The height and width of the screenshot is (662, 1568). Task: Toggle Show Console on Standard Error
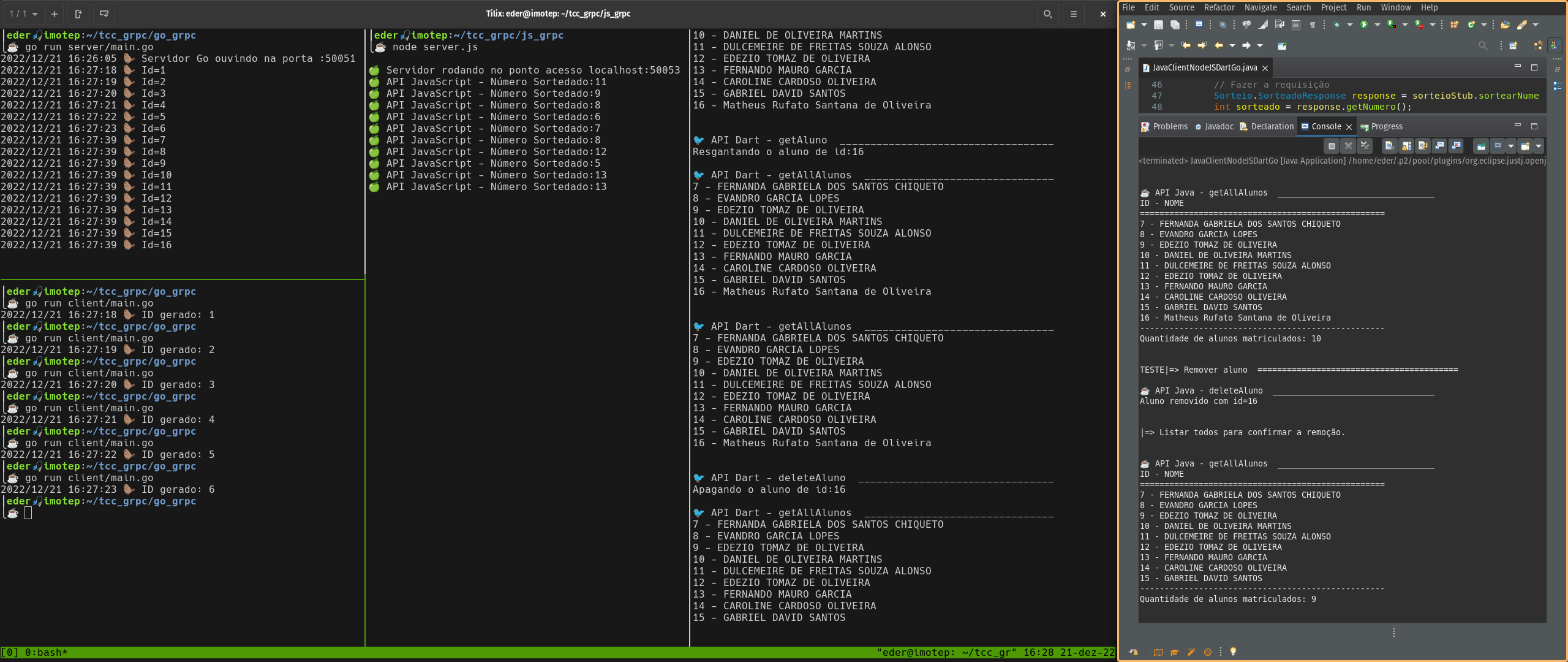(1456, 146)
